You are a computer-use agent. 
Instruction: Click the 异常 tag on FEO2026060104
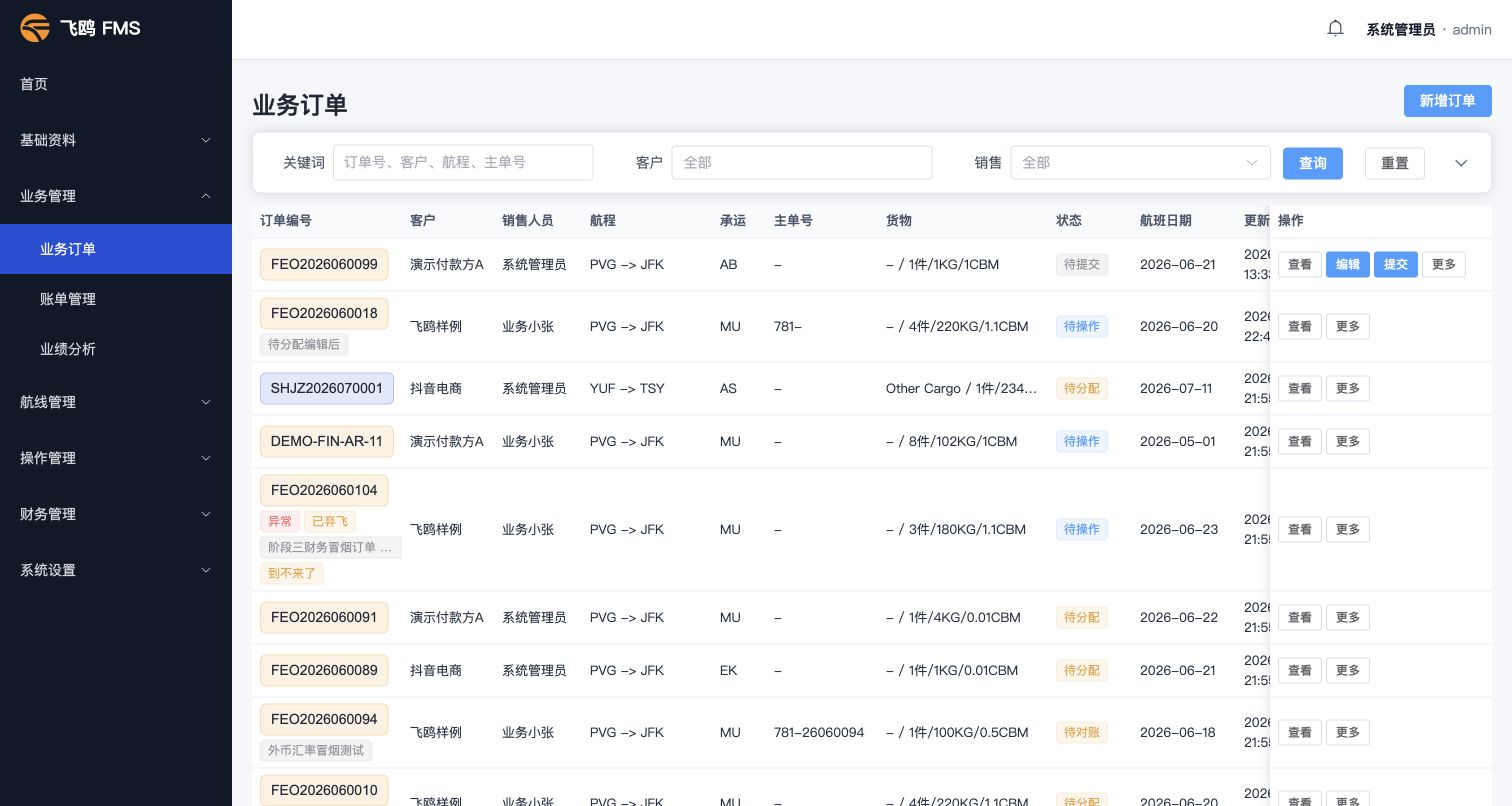click(279, 522)
